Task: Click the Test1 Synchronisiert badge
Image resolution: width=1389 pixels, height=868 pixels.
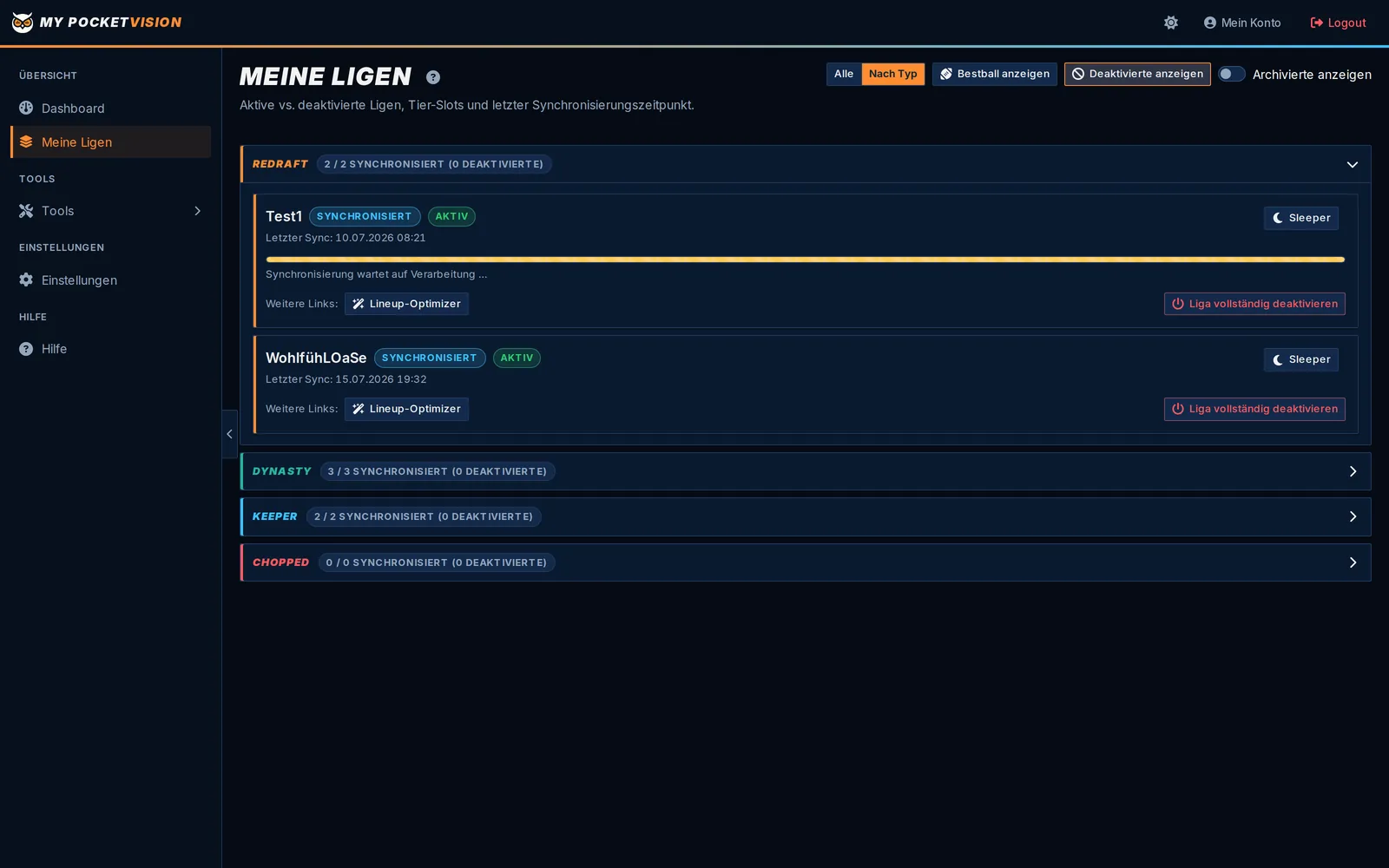Action: (365, 216)
